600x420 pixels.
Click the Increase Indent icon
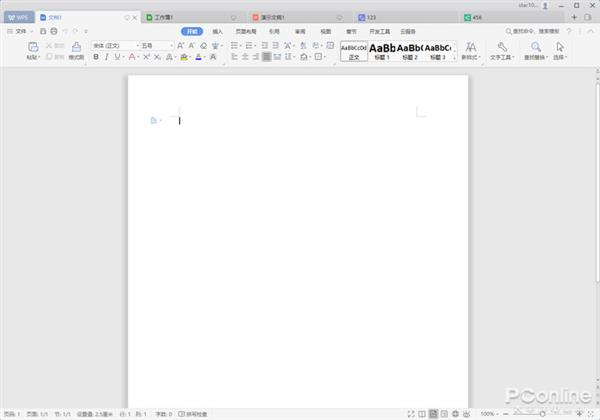coord(276,46)
